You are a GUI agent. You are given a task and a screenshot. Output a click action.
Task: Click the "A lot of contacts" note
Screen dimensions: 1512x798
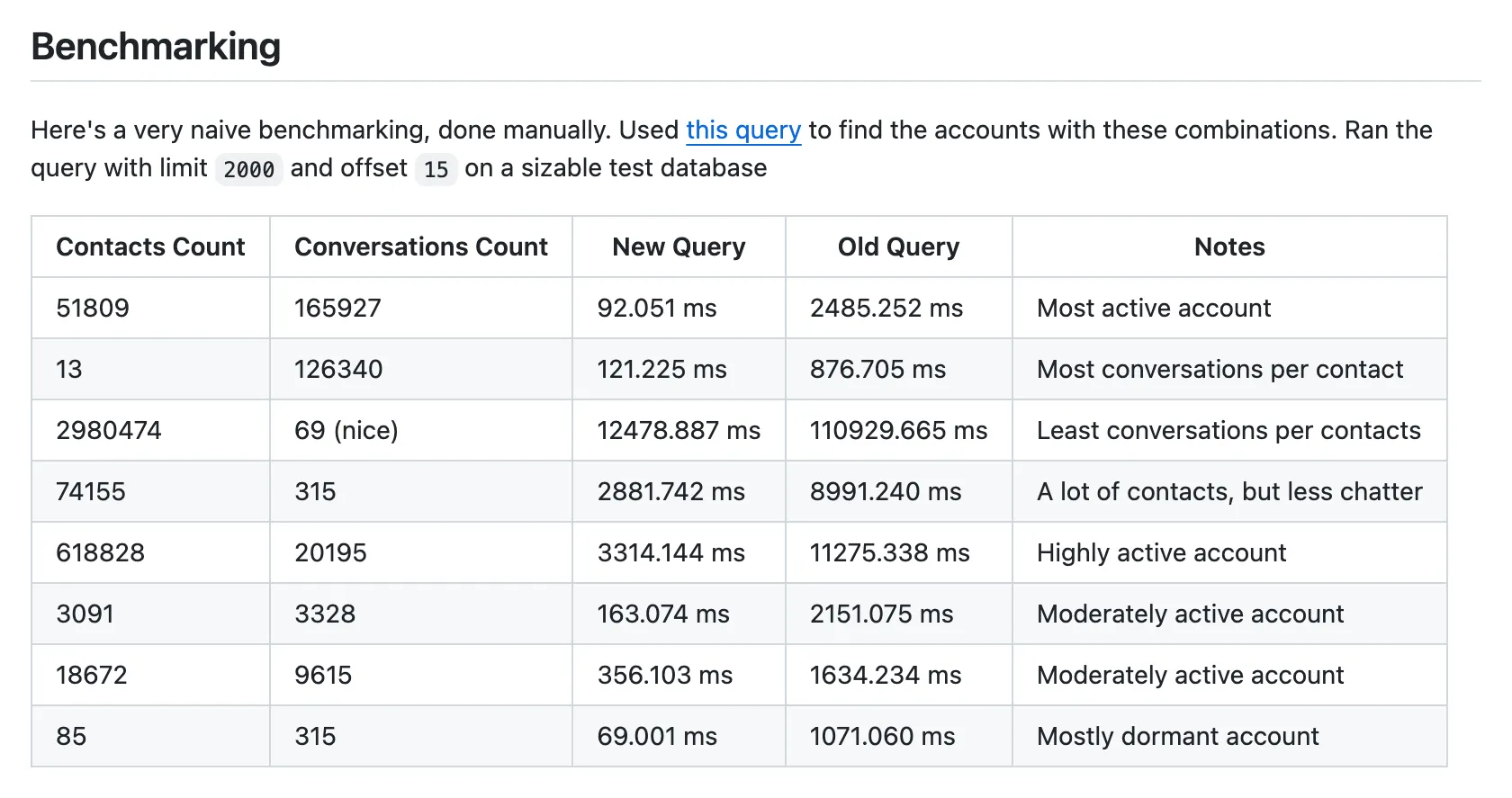tap(1230, 491)
